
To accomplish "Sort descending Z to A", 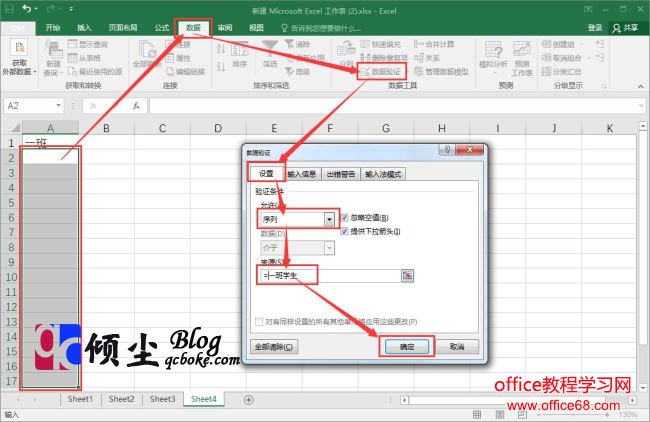I will click(x=221, y=66).
